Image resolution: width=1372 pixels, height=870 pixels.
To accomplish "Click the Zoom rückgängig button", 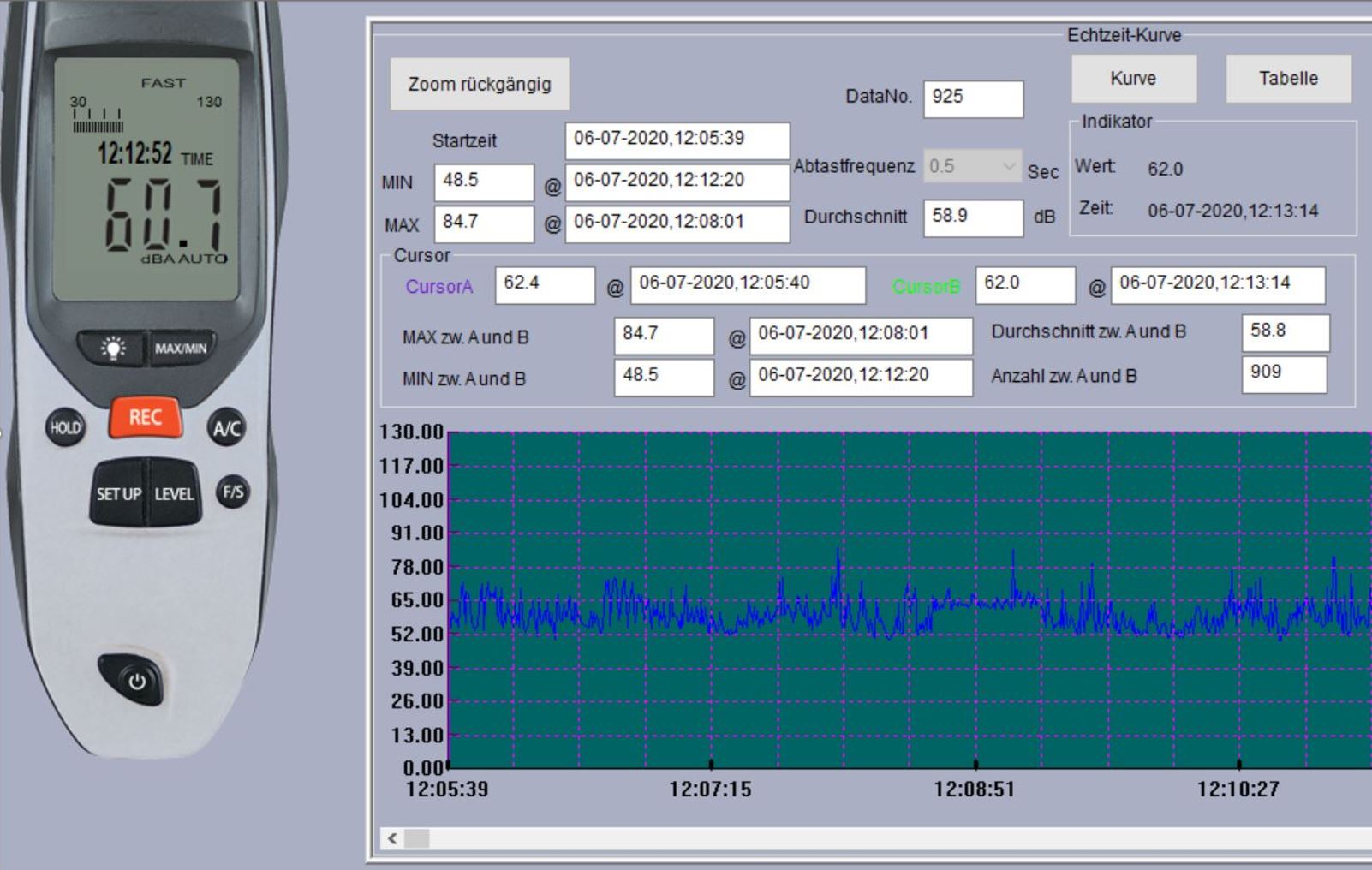I will [x=480, y=84].
